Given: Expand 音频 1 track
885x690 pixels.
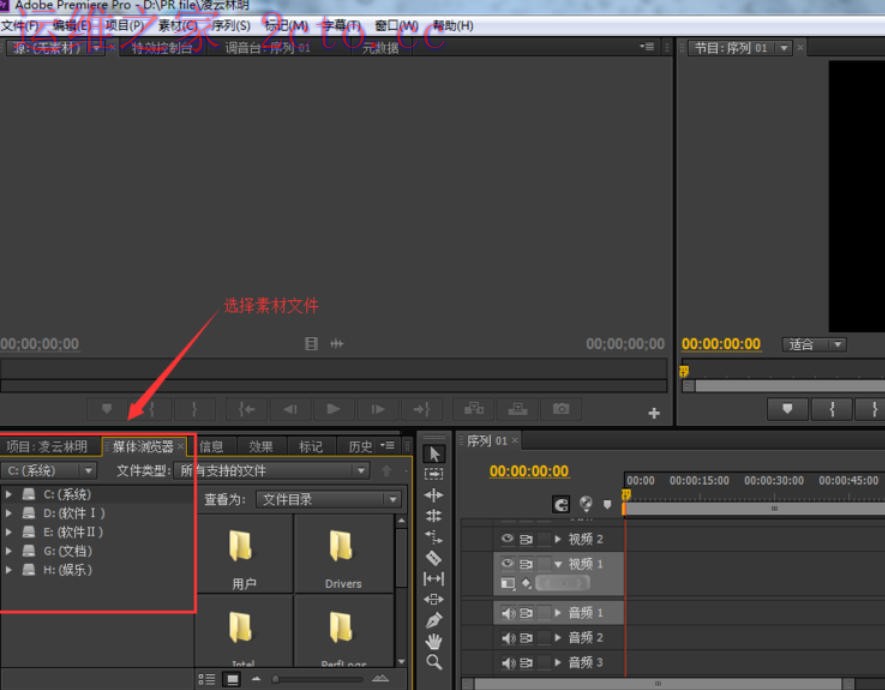Looking at the screenshot, I should [558, 613].
